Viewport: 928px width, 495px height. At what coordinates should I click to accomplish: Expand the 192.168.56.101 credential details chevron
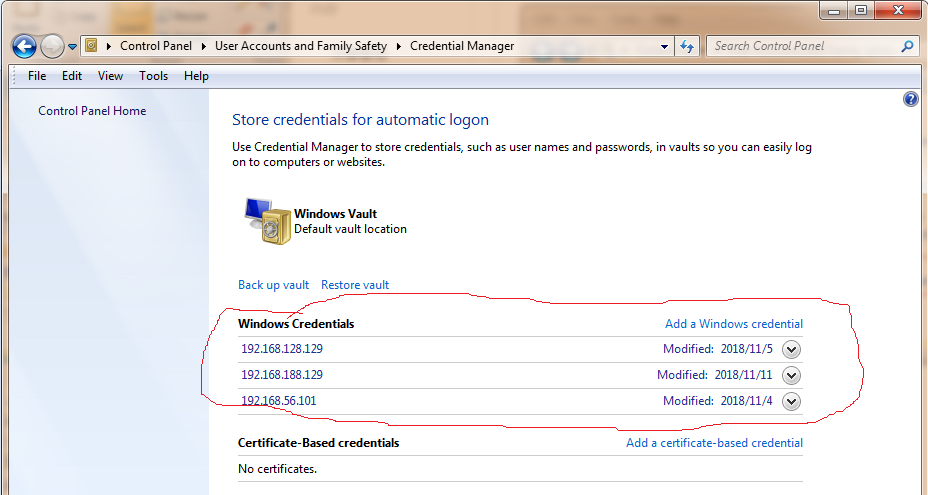coord(791,401)
